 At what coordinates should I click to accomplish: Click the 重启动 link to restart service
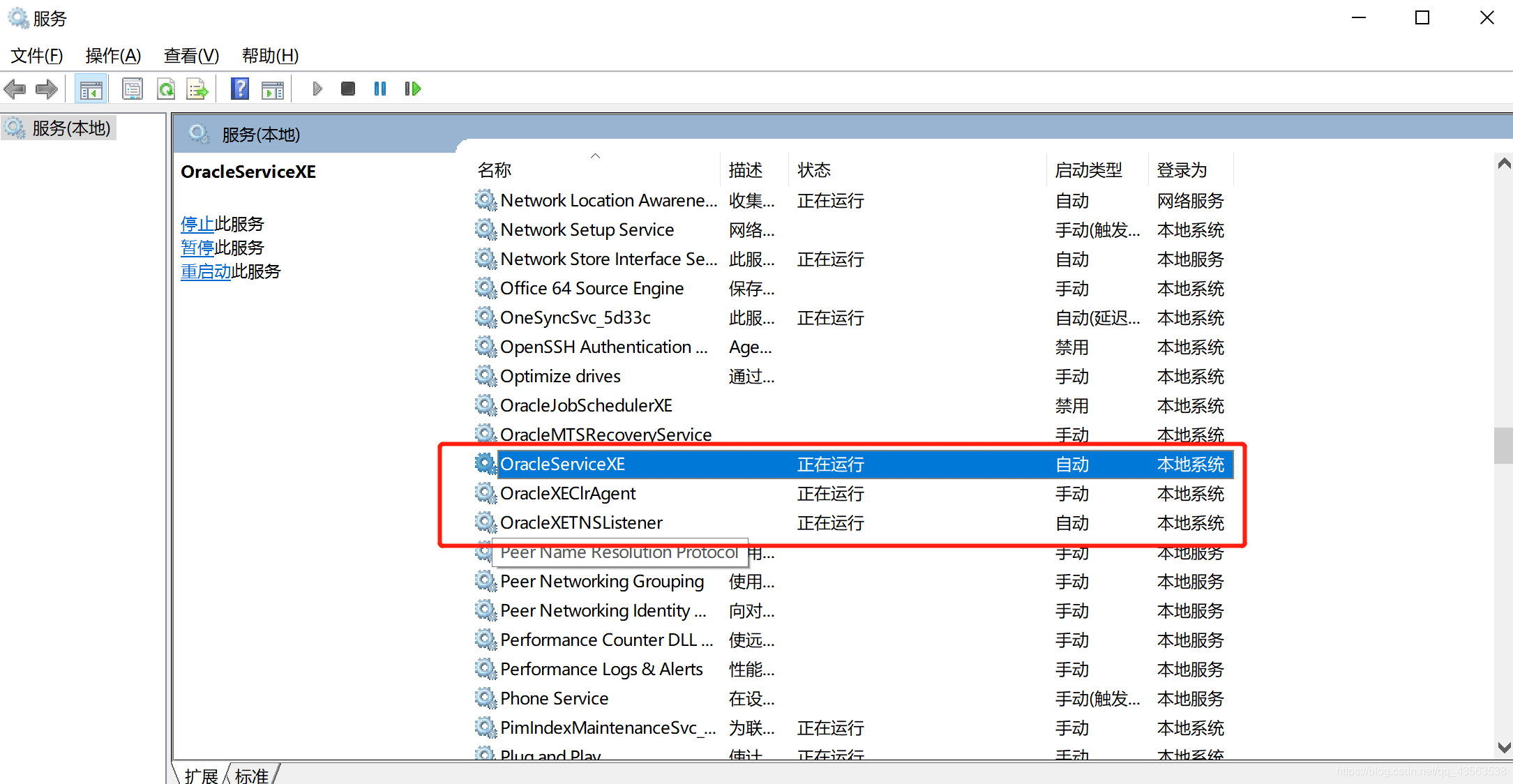(206, 271)
